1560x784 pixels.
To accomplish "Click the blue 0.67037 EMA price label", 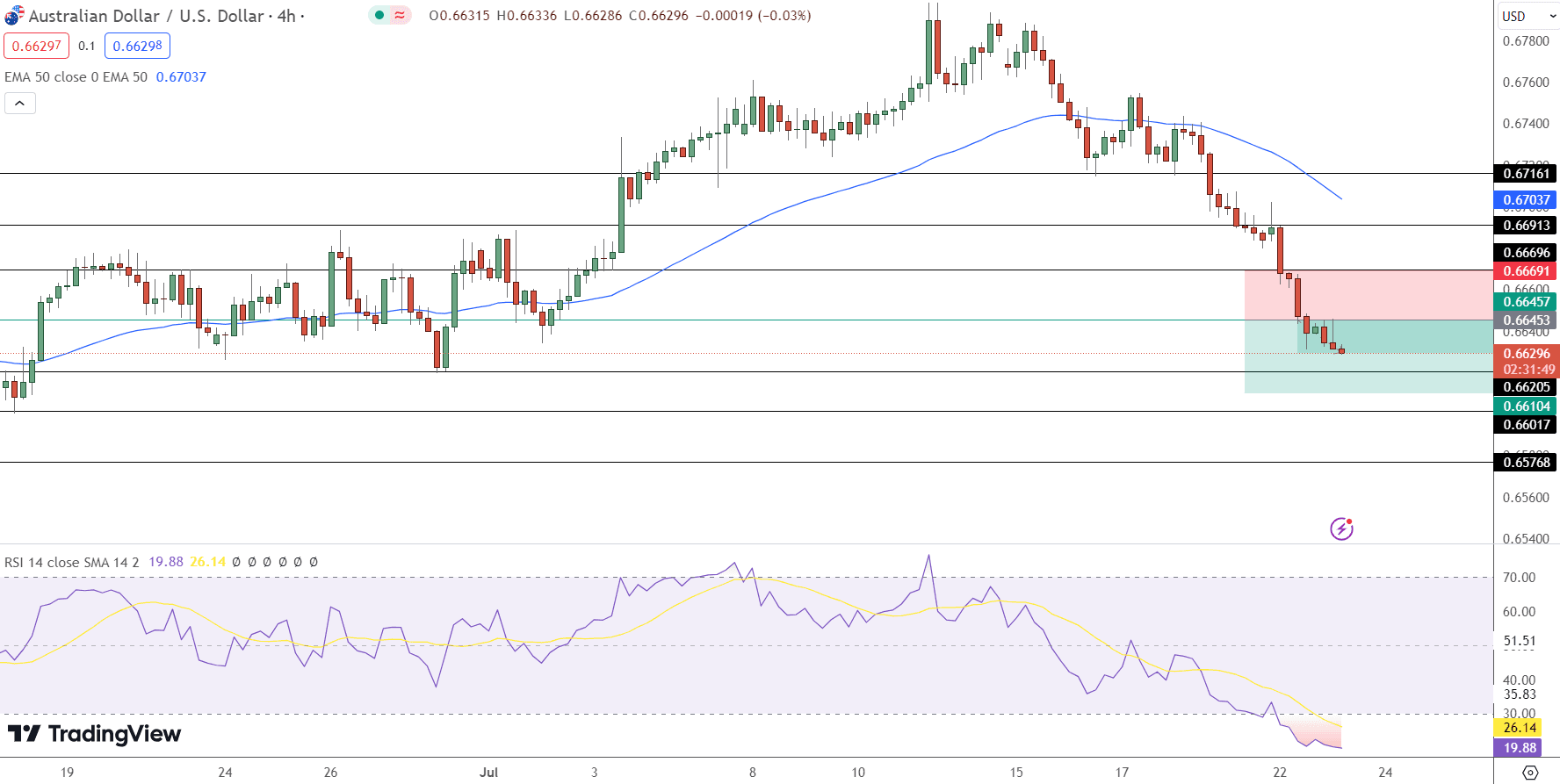I will pyautogui.click(x=1526, y=200).
